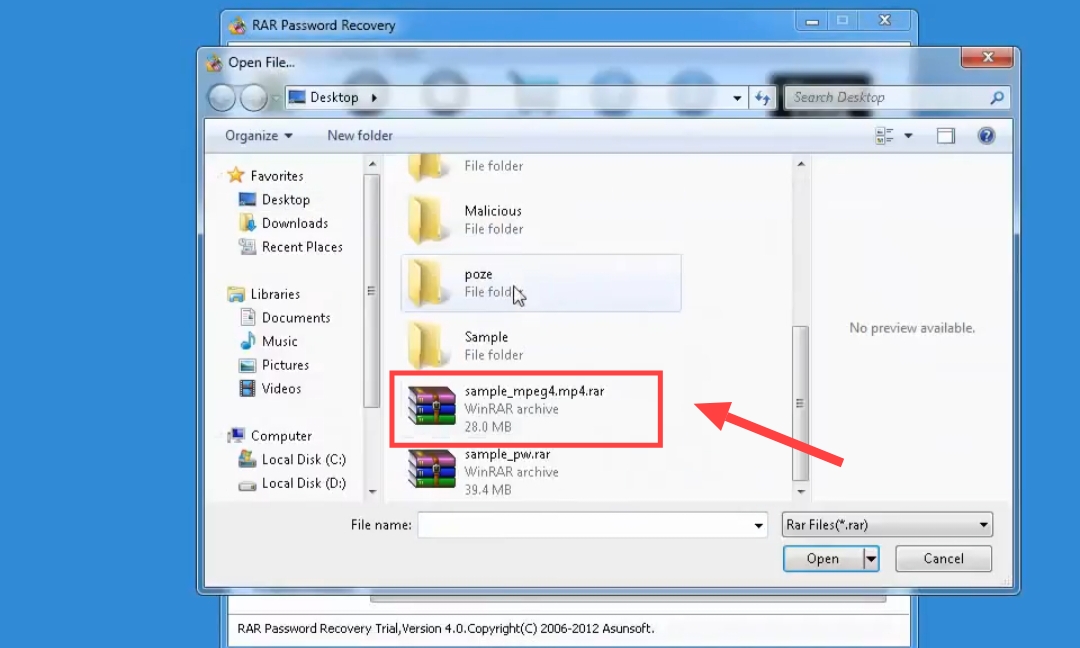The image size is (1080, 648).
Task: Minimize the RAR Password Recovery window
Action: click(812, 21)
